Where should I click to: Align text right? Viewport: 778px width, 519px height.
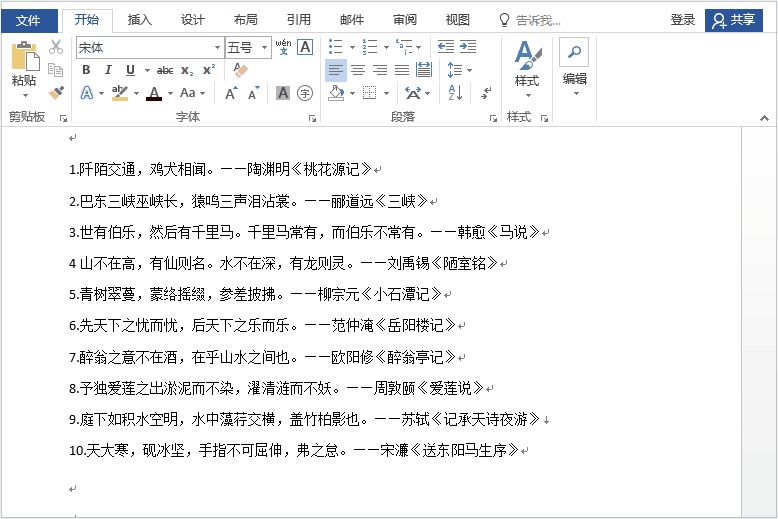[x=380, y=70]
